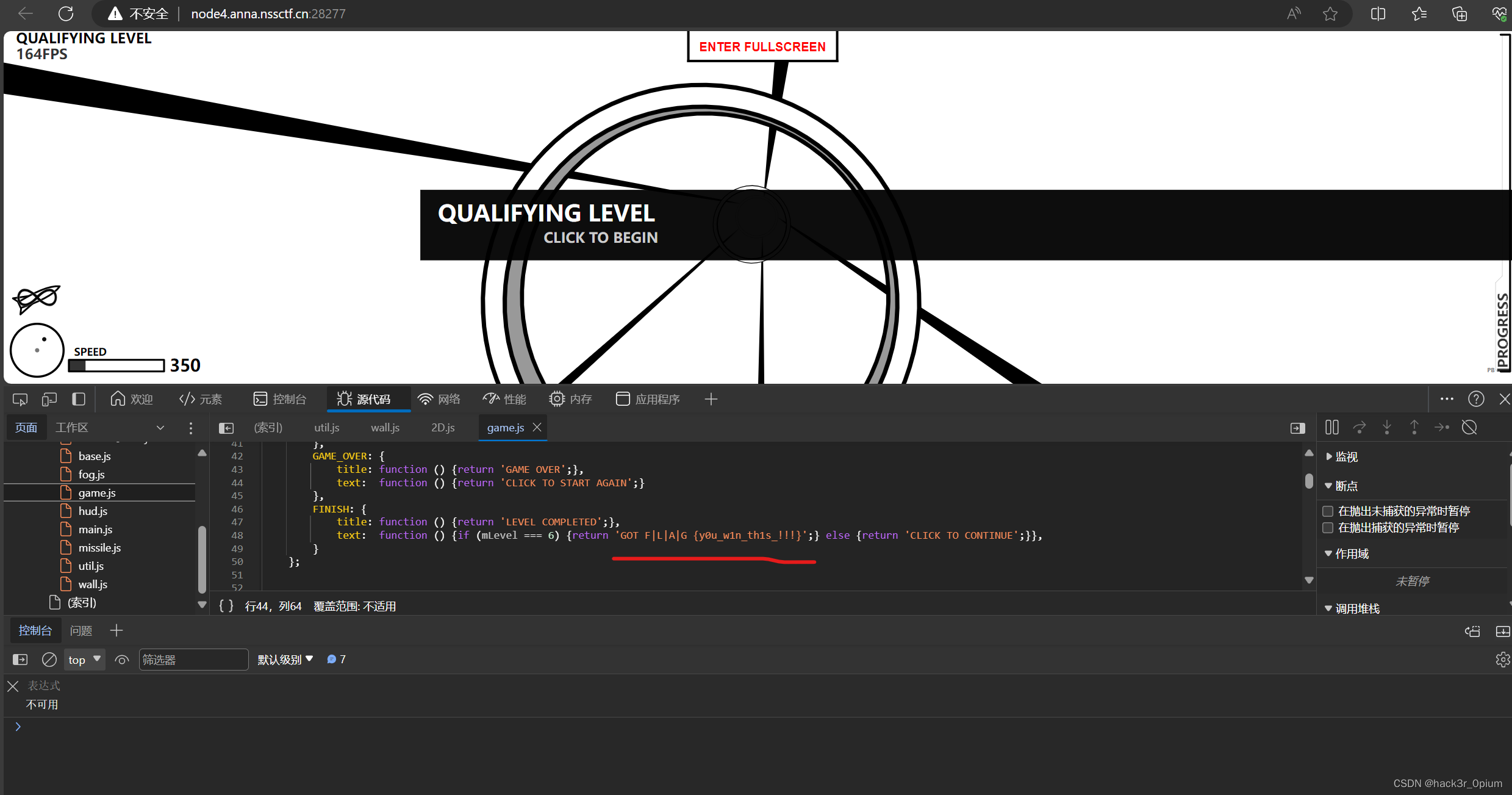Screen dimensions: 1512x795
Task: Click the pretty print braces icon
Action: [x=226, y=606]
